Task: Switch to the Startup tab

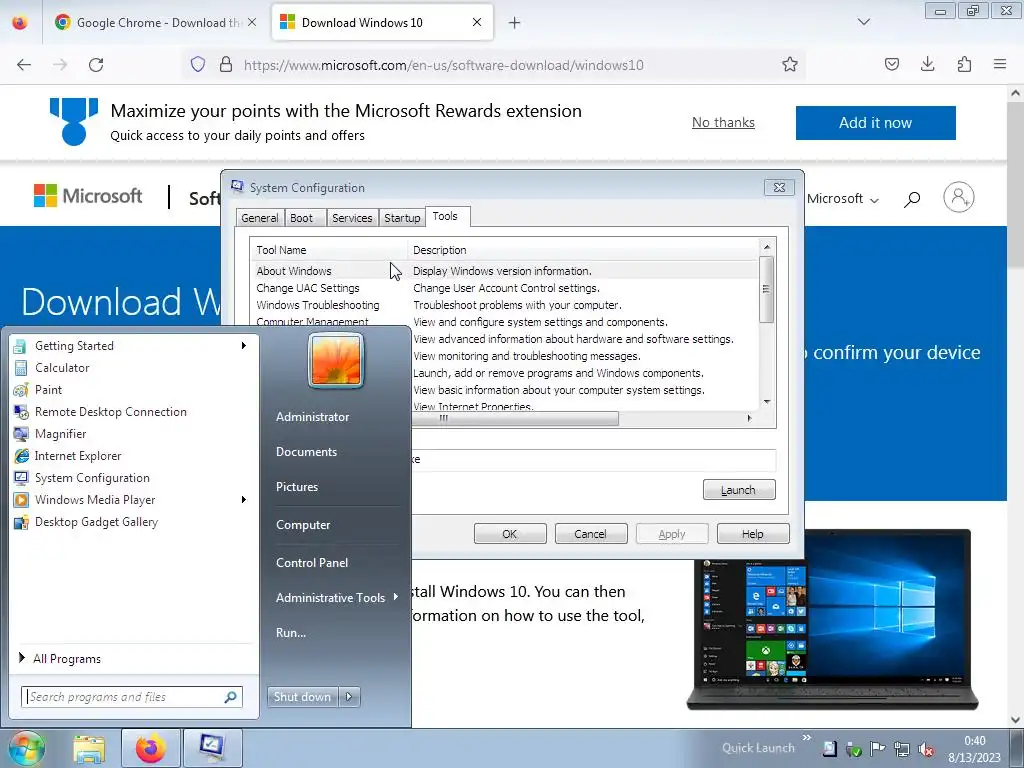Action: coord(402,218)
